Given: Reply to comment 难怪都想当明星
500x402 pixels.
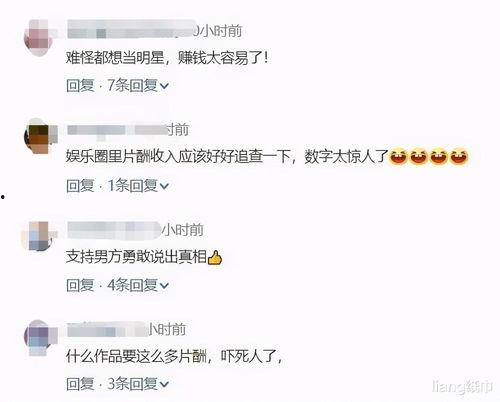Looking at the screenshot, I should click(80, 85).
